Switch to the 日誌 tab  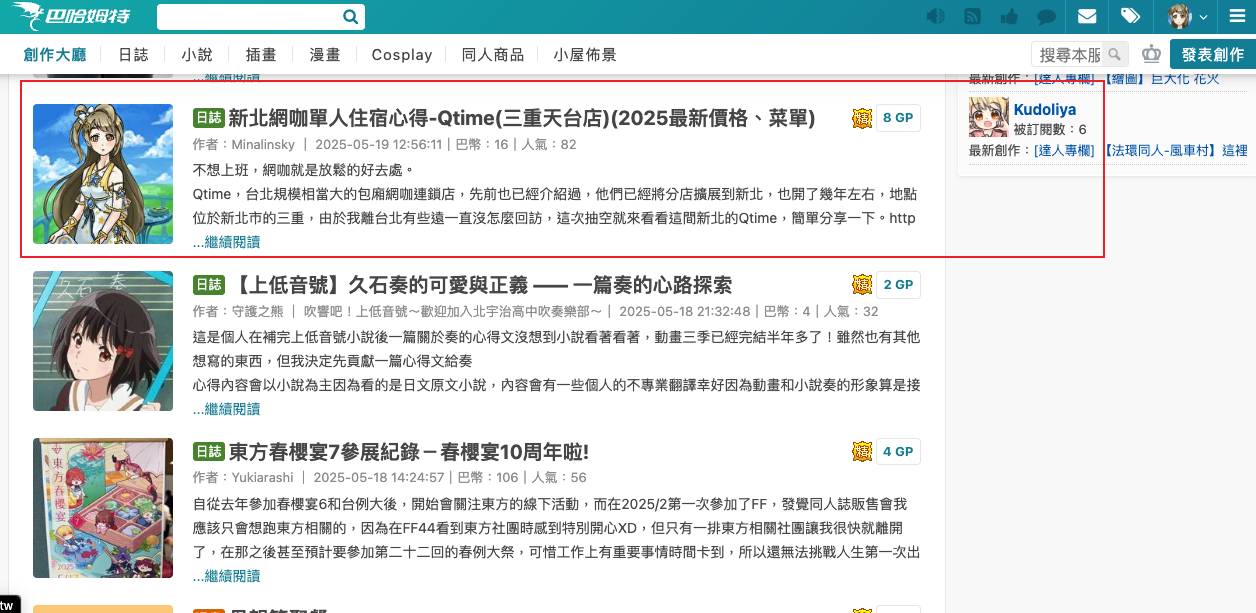[133, 55]
